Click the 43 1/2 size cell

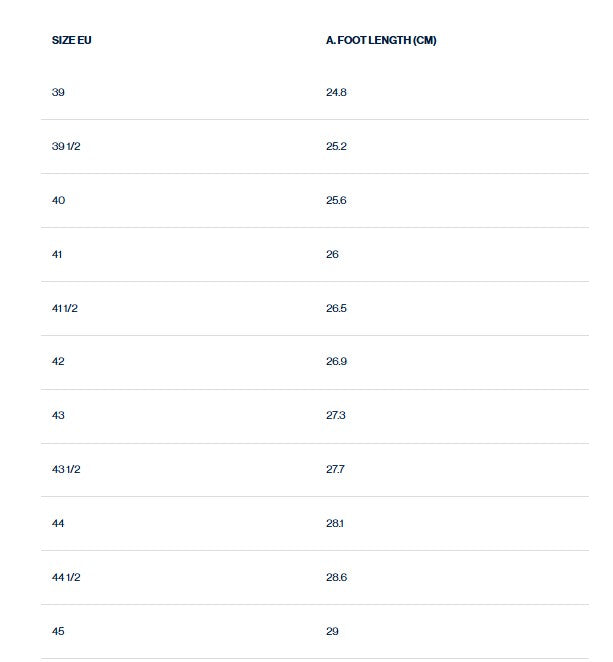[66, 469]
